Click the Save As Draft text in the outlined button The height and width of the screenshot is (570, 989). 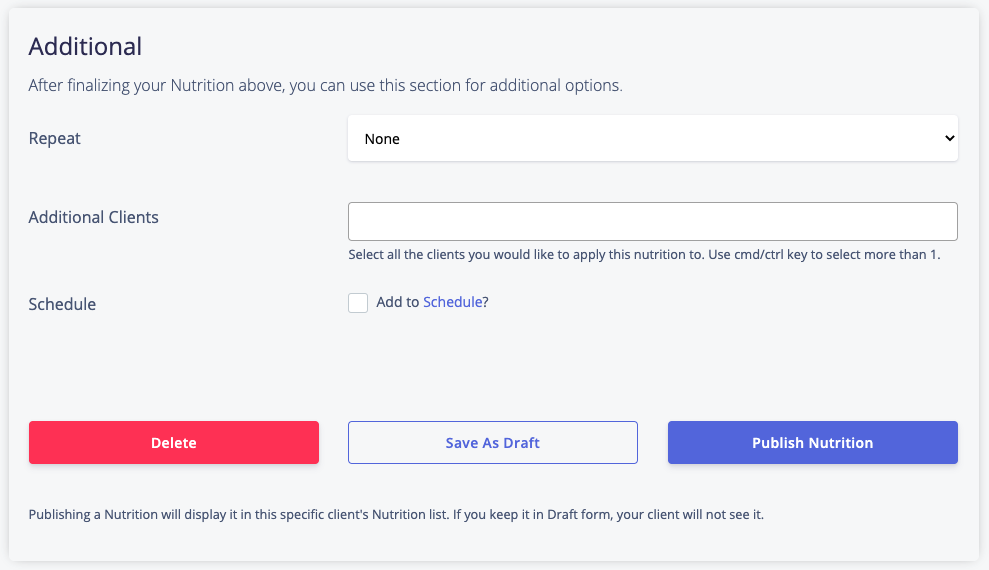493,443
